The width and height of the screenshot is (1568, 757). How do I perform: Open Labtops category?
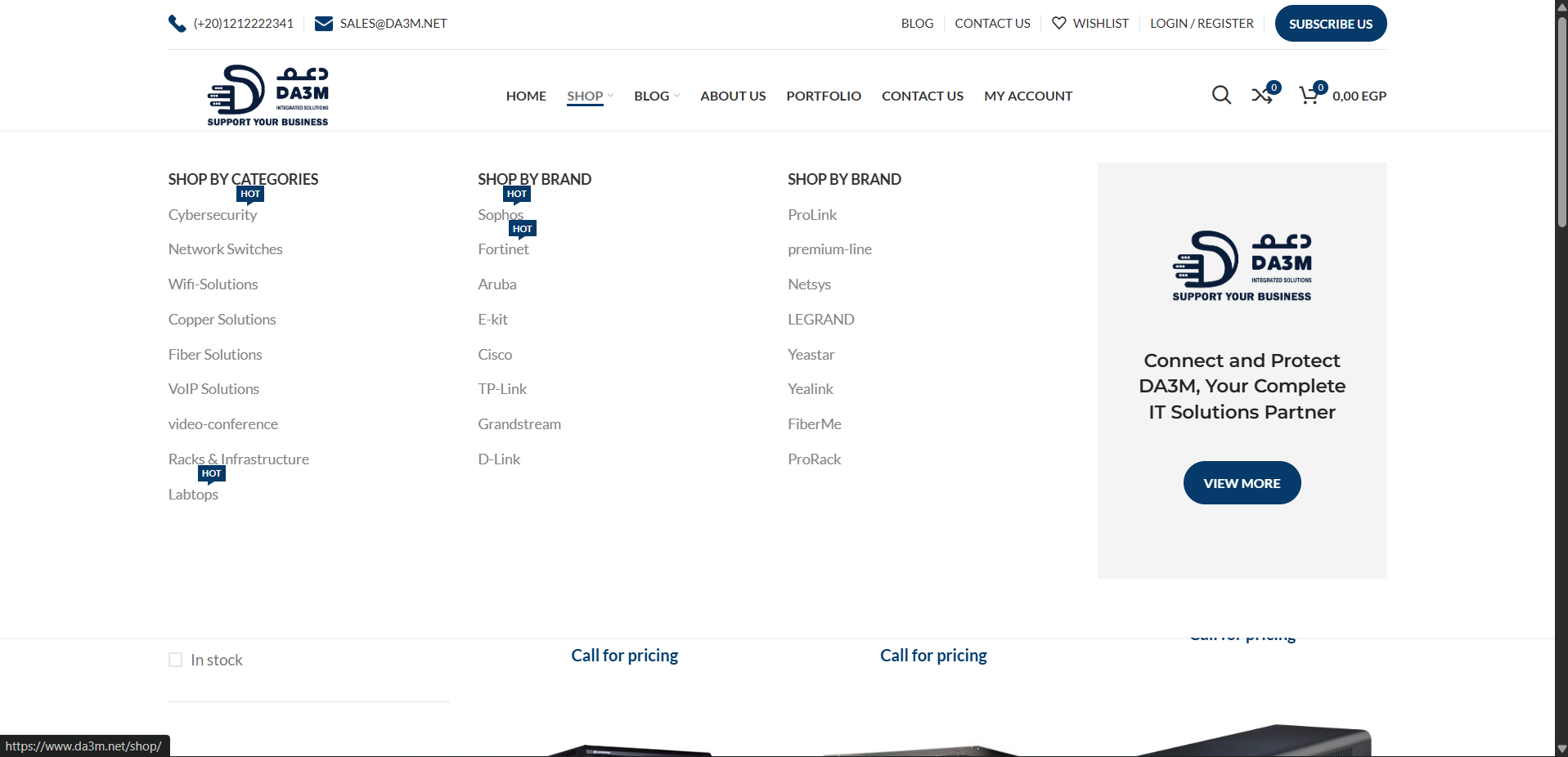[193, 495]
